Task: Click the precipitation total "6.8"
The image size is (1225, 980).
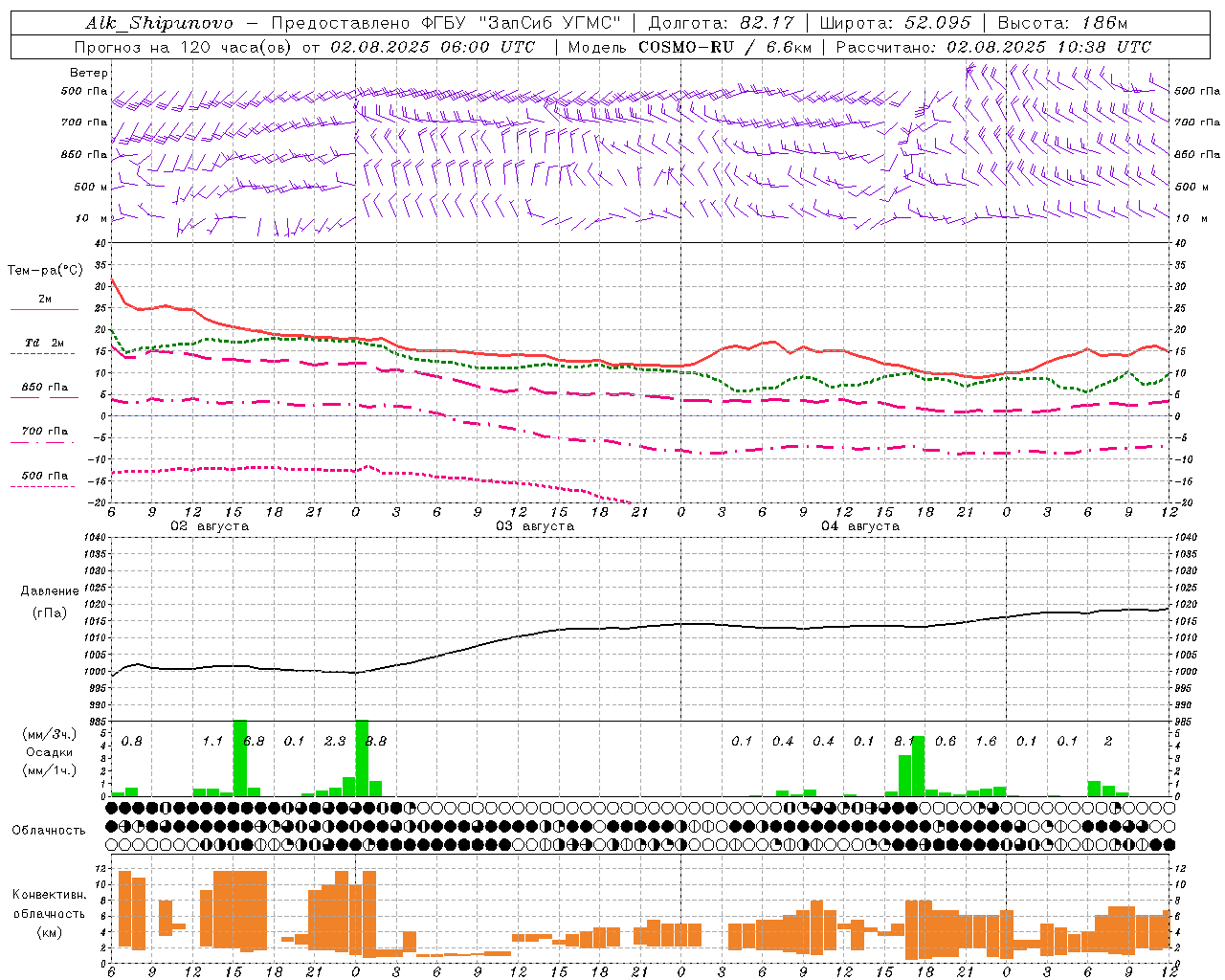Action: 254,742
